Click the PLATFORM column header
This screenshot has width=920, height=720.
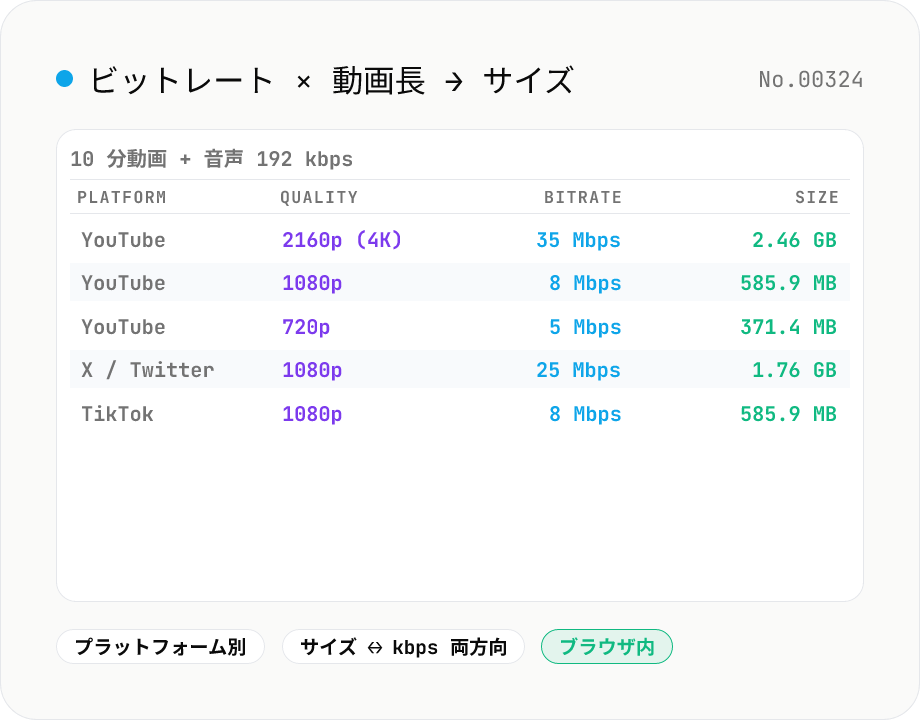tap(121, 197)
